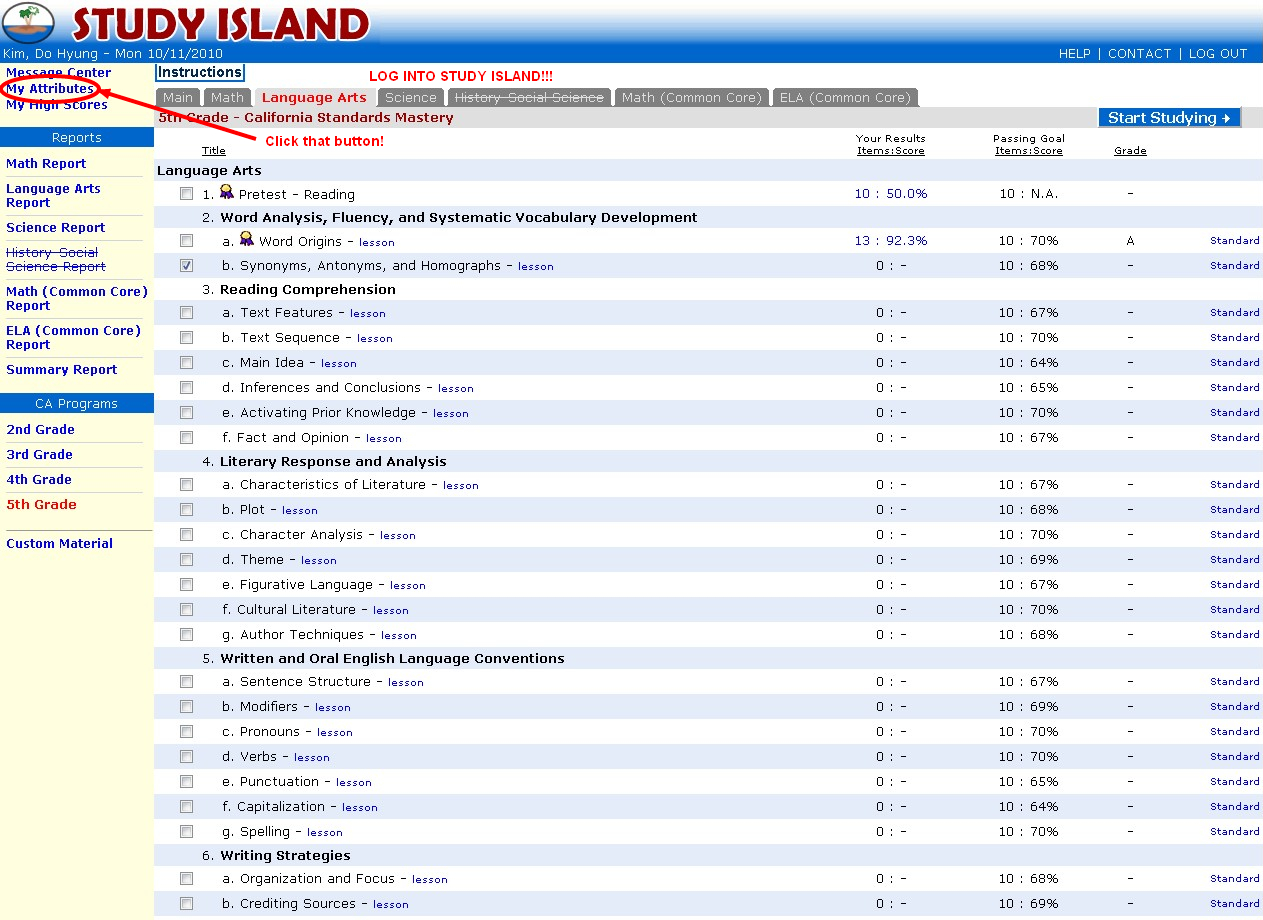Open the Math (Common Core) tab
Viewport: 1263px width, 920px height.
tap(690, 97)
